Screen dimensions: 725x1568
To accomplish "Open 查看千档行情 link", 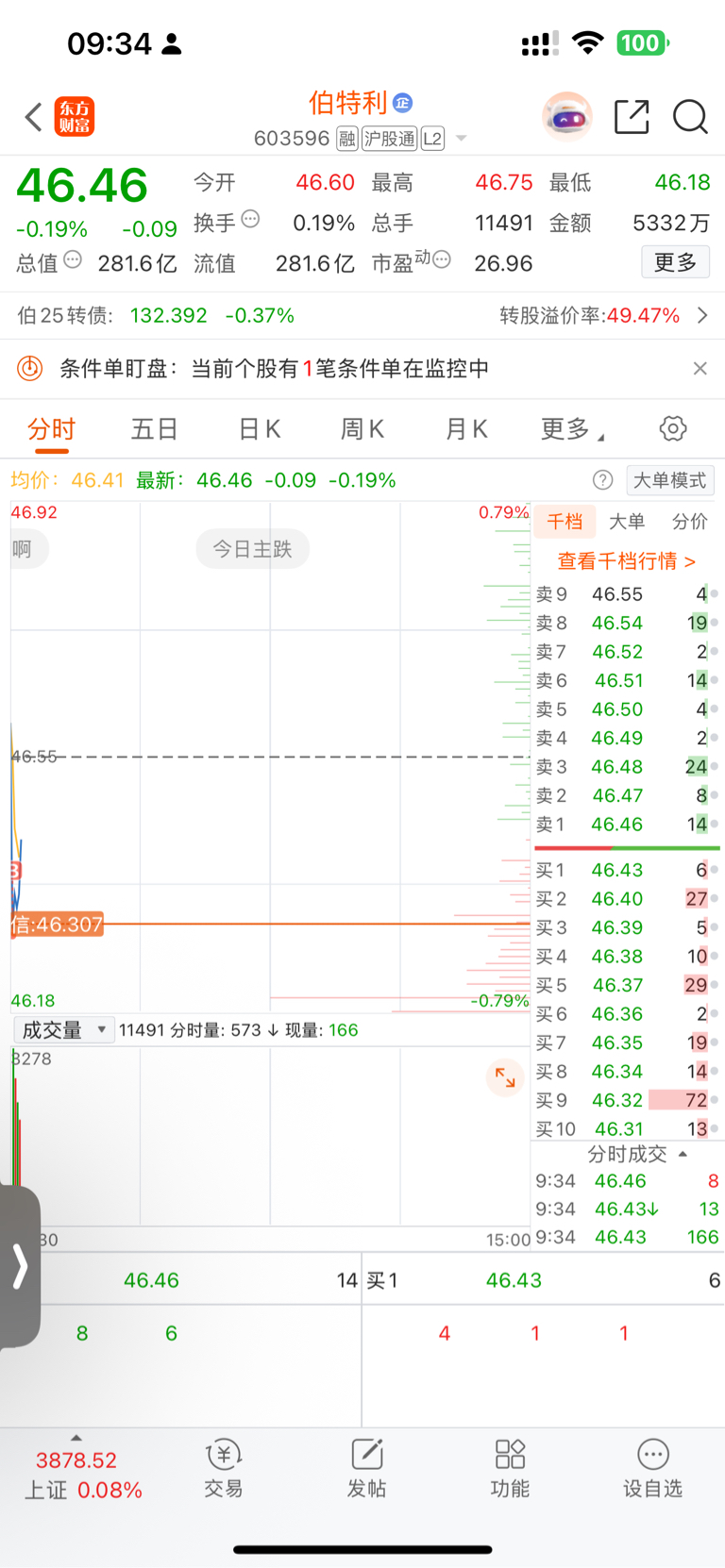I will pos(627,561).
